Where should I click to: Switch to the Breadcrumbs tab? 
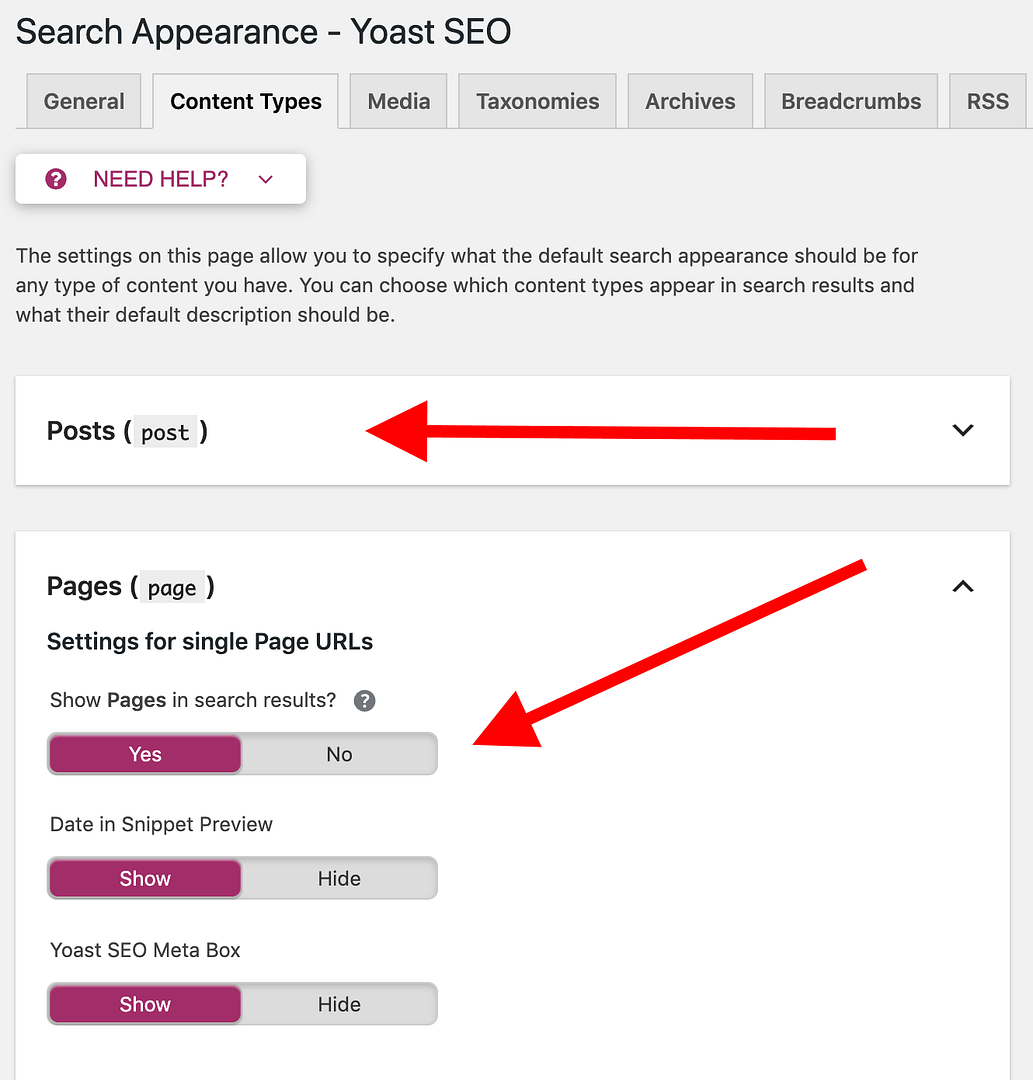pyautogui.click(x=851, y=101)
